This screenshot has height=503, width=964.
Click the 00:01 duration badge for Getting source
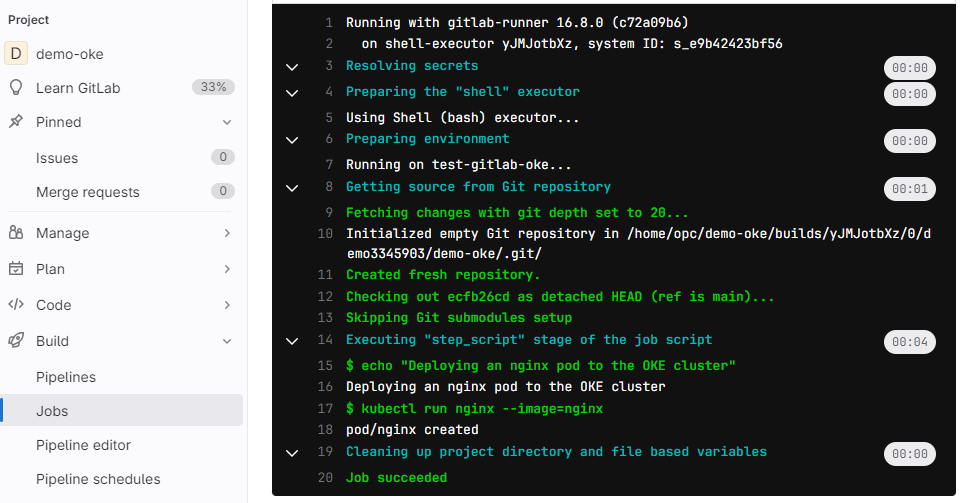point(910,189)
